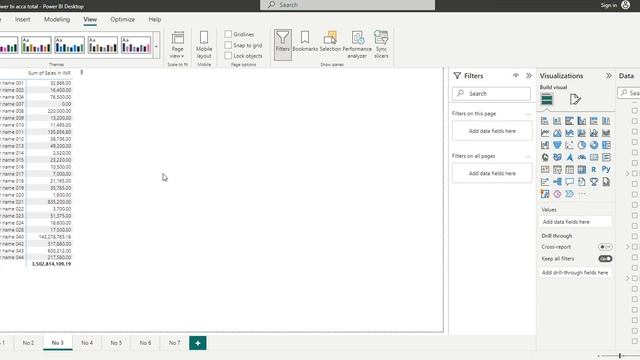The height and width of the screenshot is (360, 640).
Task: Select the Waterfall chart visual
Action: click(x=545, y=145)
